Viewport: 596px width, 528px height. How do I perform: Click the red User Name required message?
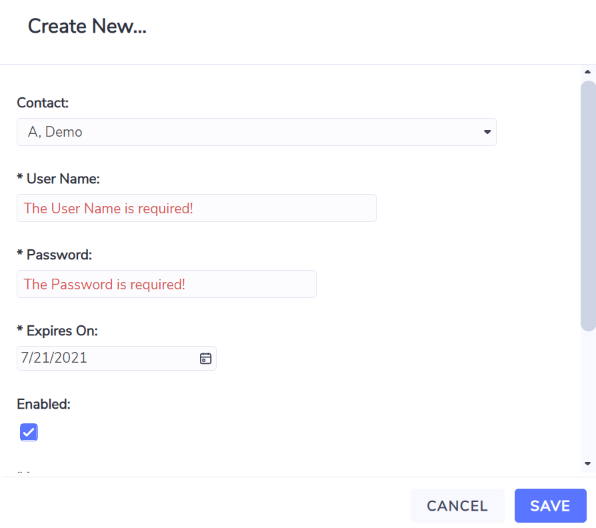[108, 208]
